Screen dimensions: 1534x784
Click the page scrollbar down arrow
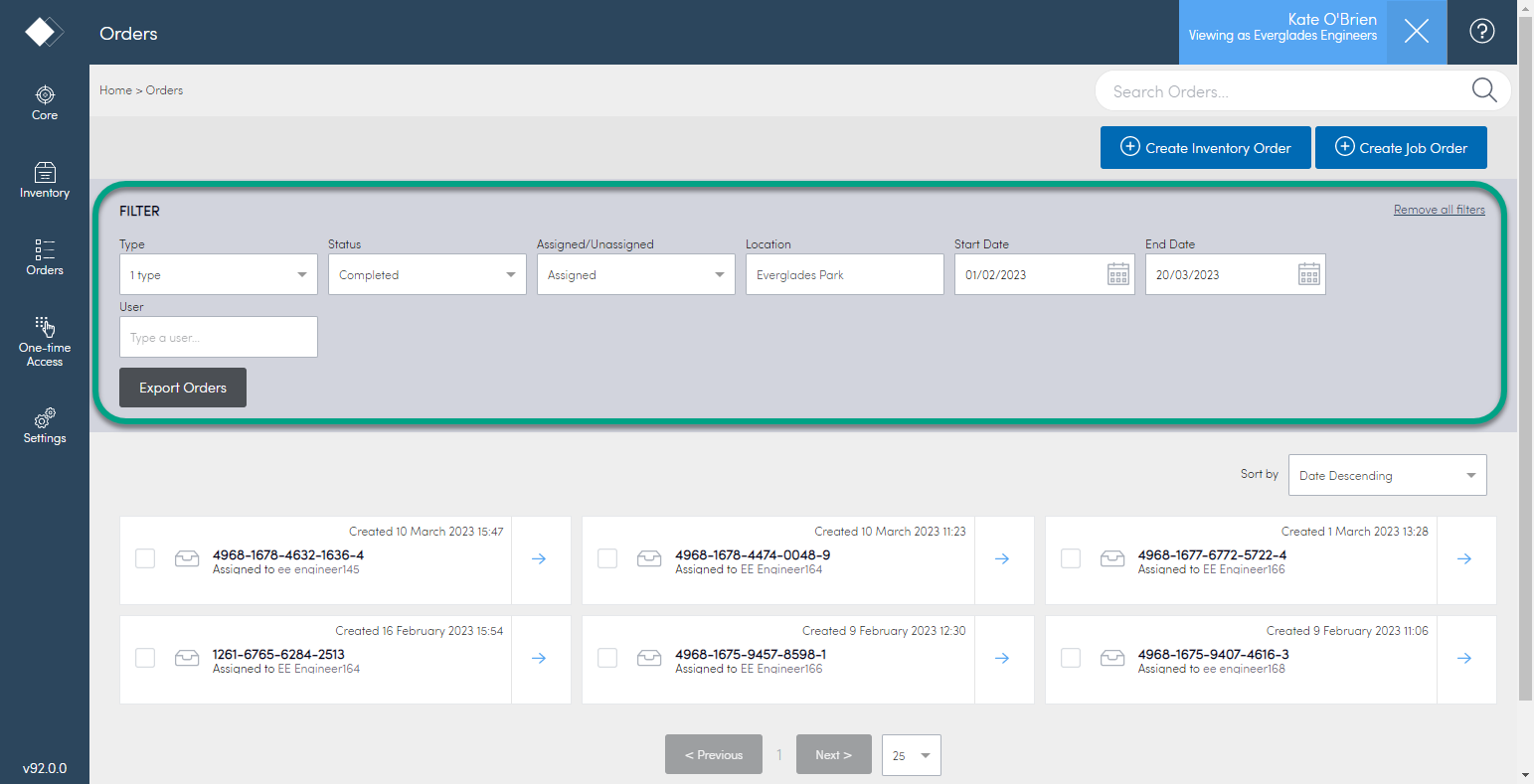[x=1526, y=775]
